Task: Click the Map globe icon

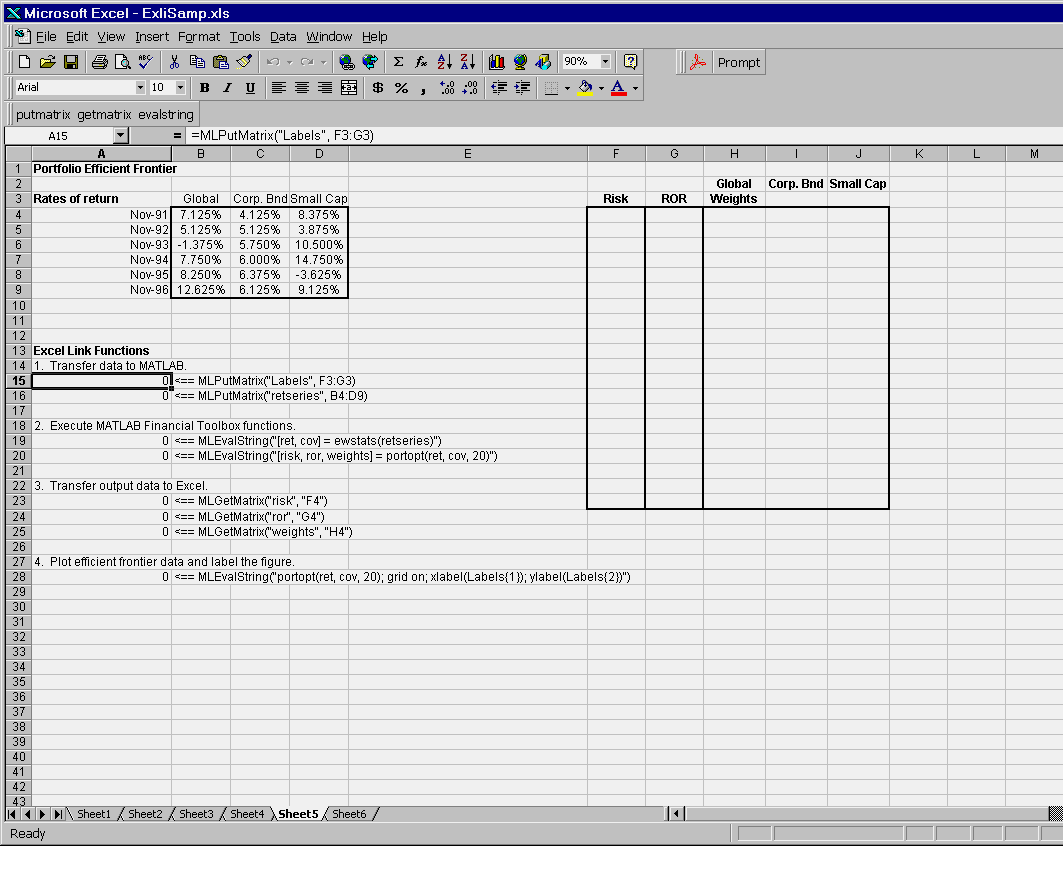Action: [520, 62]
